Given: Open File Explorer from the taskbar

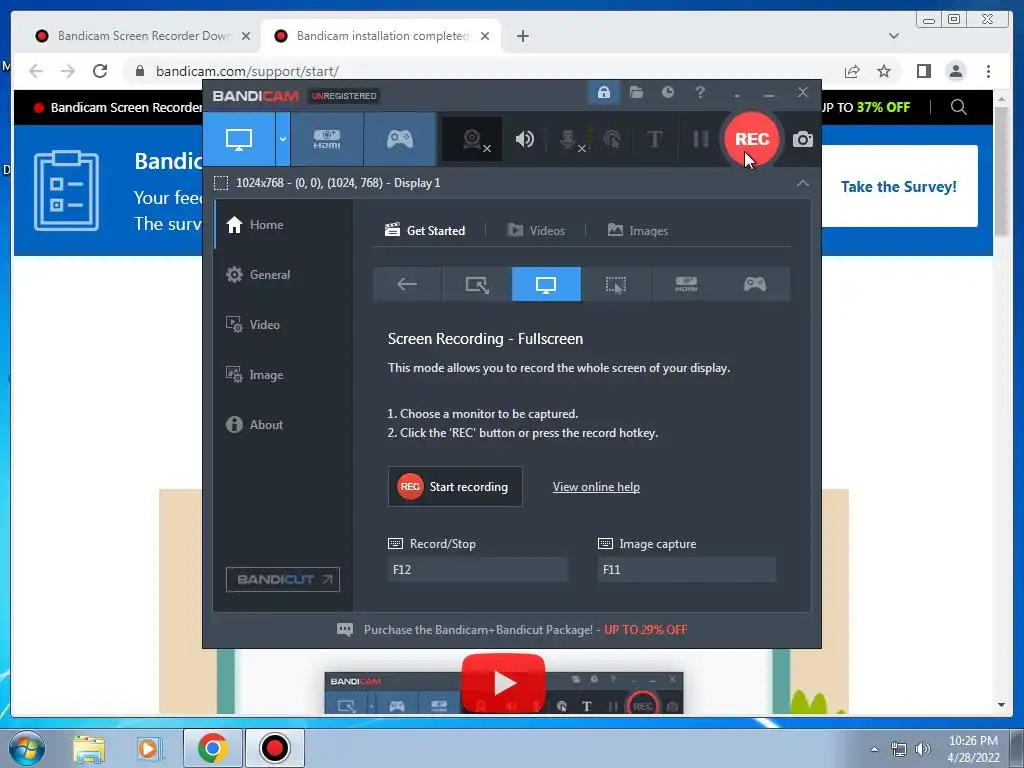Looking at the screenshot, I should click(x=89, y=748).
